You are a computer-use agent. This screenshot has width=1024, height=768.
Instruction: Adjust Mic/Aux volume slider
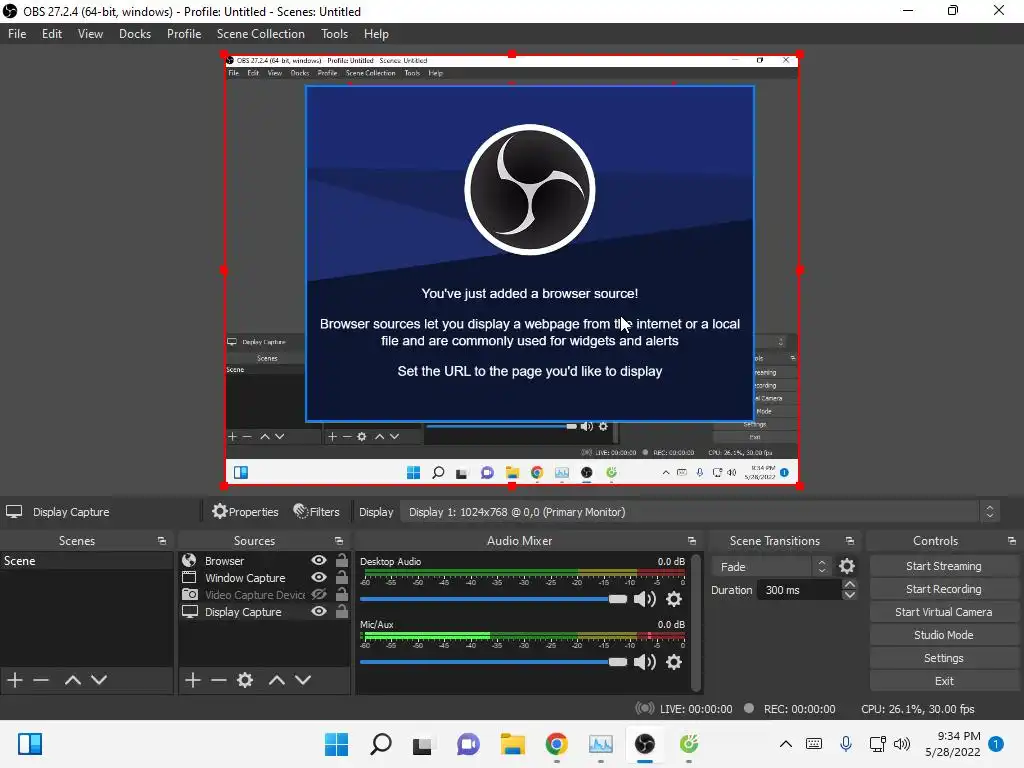[x=493, y=662]
